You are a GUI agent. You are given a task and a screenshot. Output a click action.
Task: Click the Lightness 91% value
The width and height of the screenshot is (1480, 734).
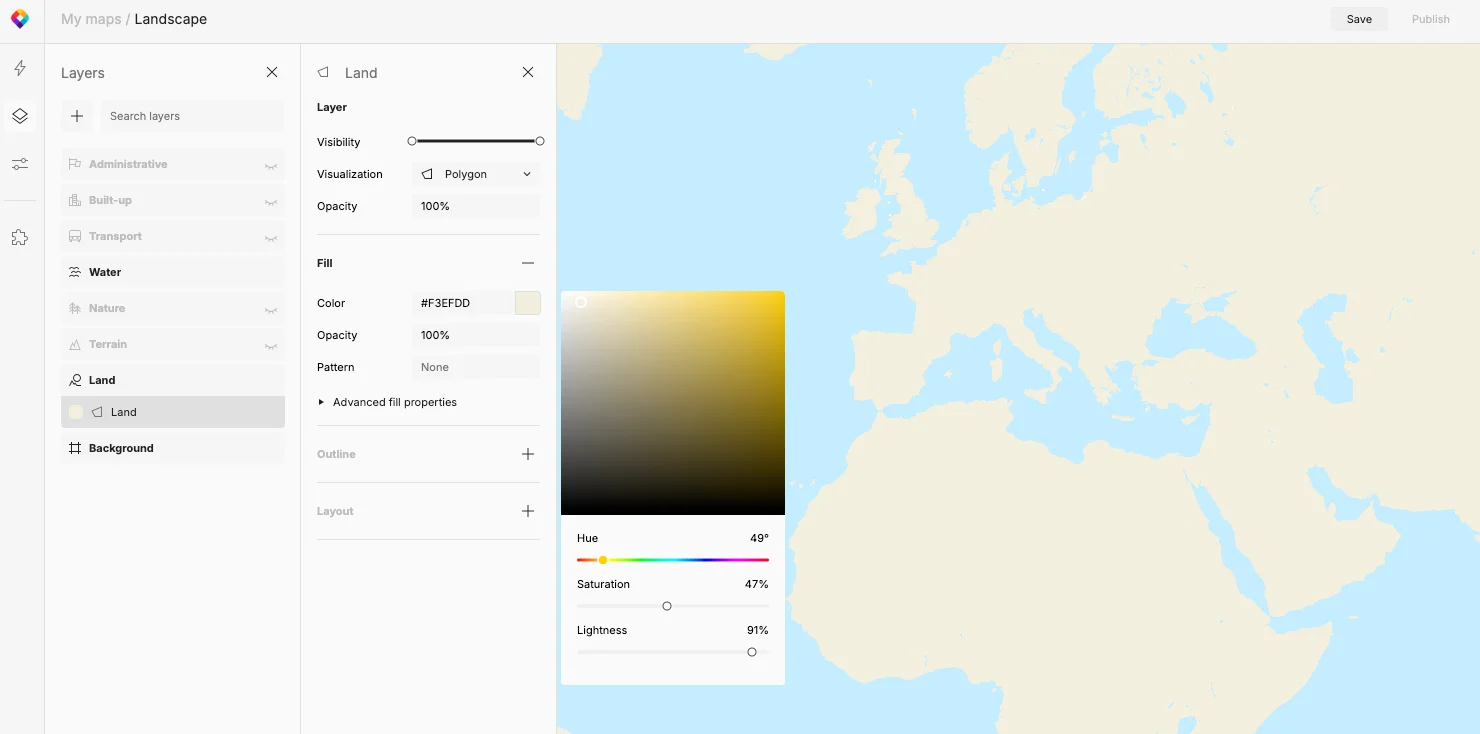tap(757, 630)
